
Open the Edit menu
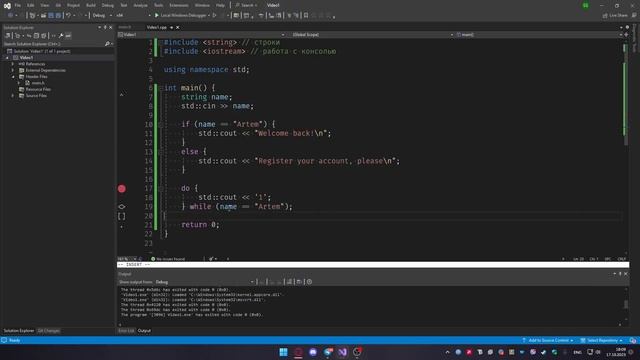(x=31, y=5)
